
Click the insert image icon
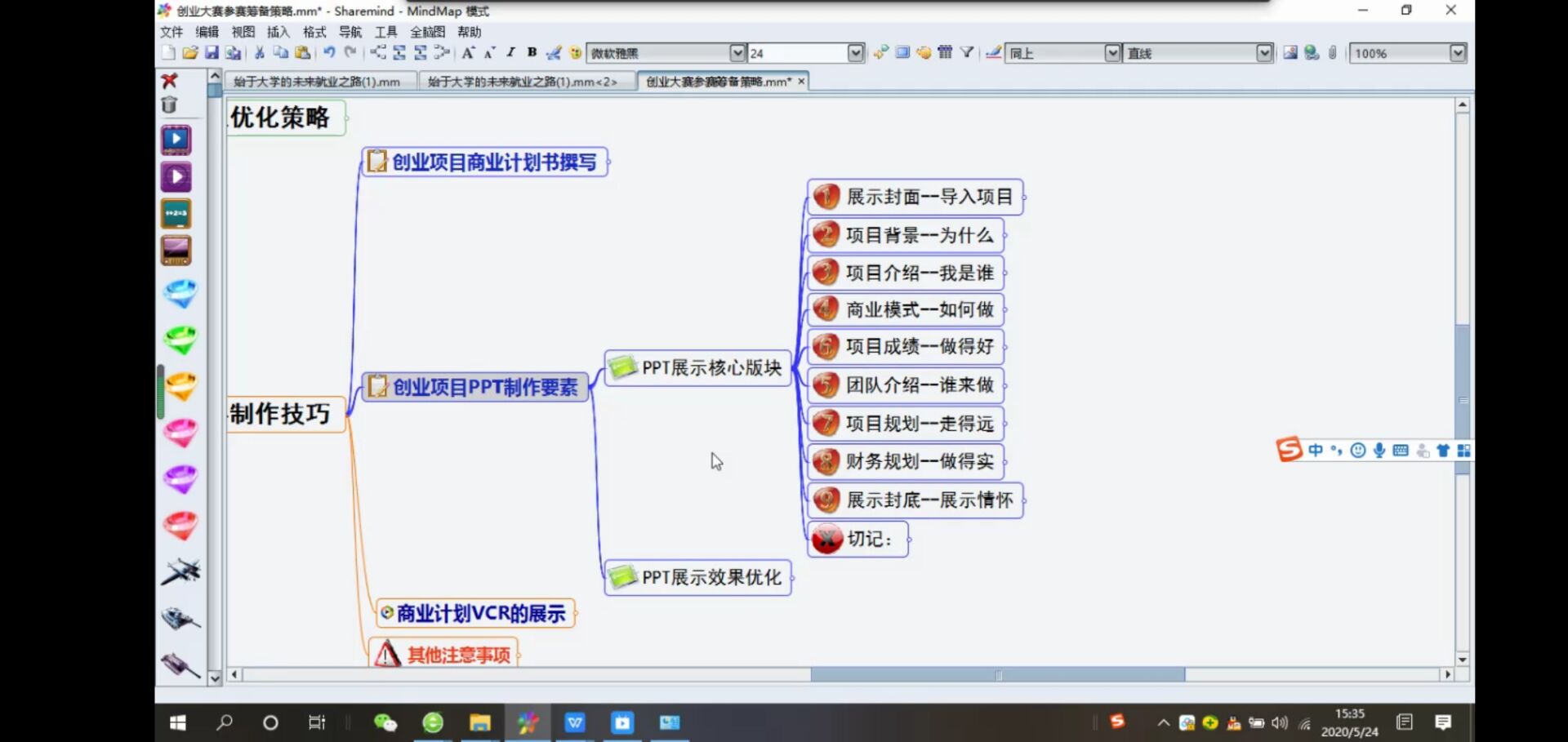coord(1290,53)
